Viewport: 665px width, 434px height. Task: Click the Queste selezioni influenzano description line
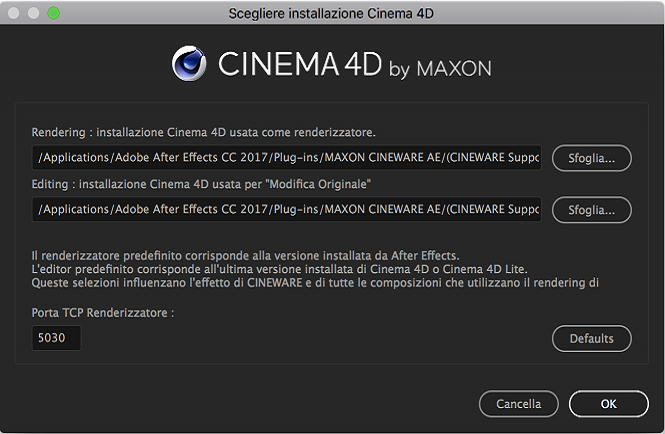315,283
